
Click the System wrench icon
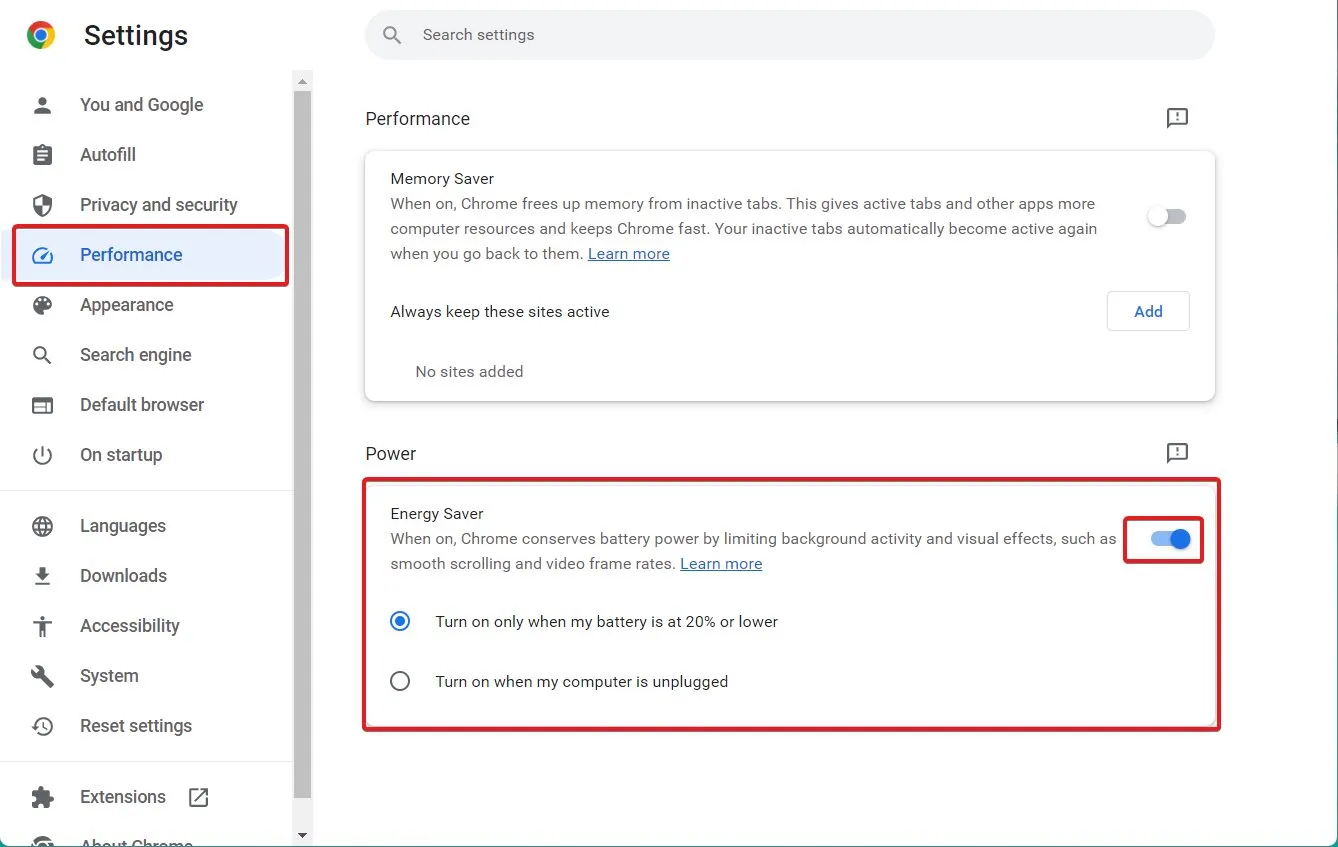point(42,676)
